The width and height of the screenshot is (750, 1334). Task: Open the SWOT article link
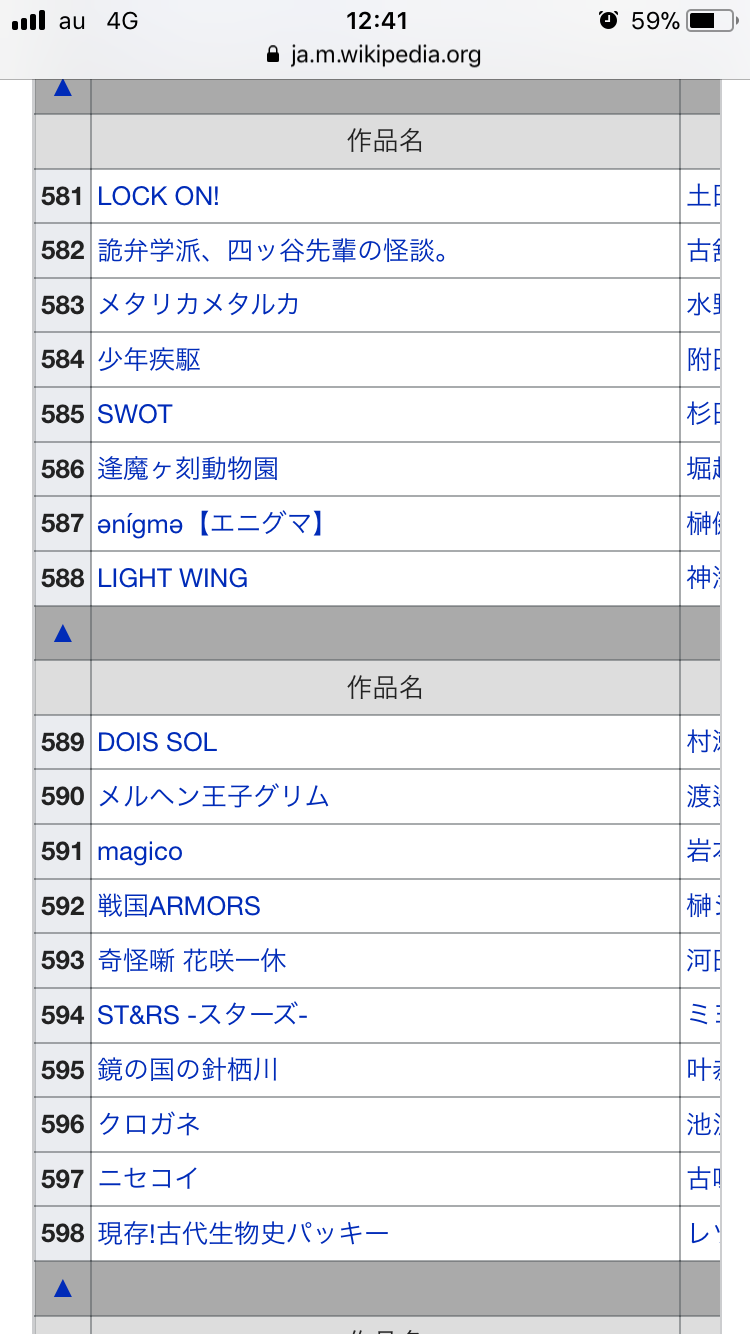[135, 414]
